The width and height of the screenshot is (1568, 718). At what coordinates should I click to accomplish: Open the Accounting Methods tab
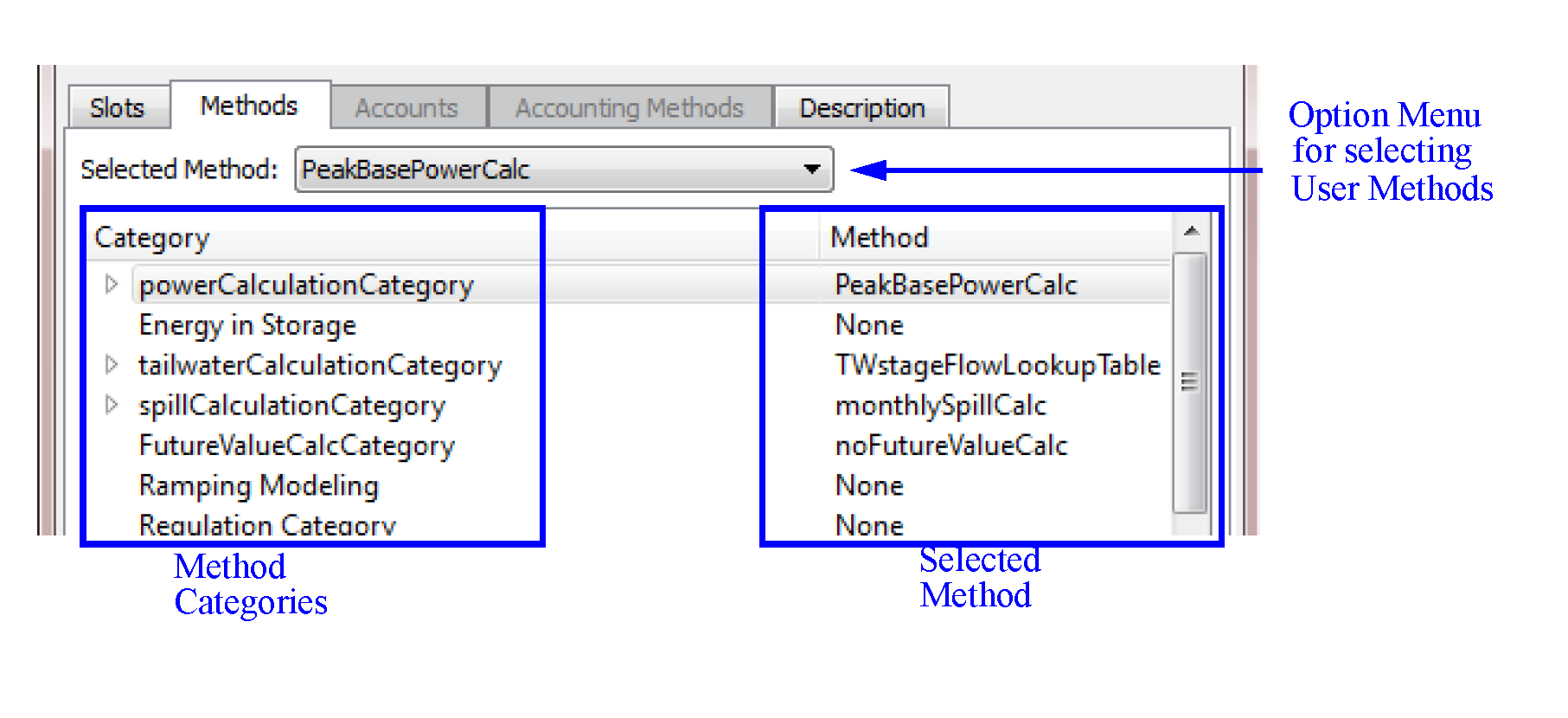point(629,108)
